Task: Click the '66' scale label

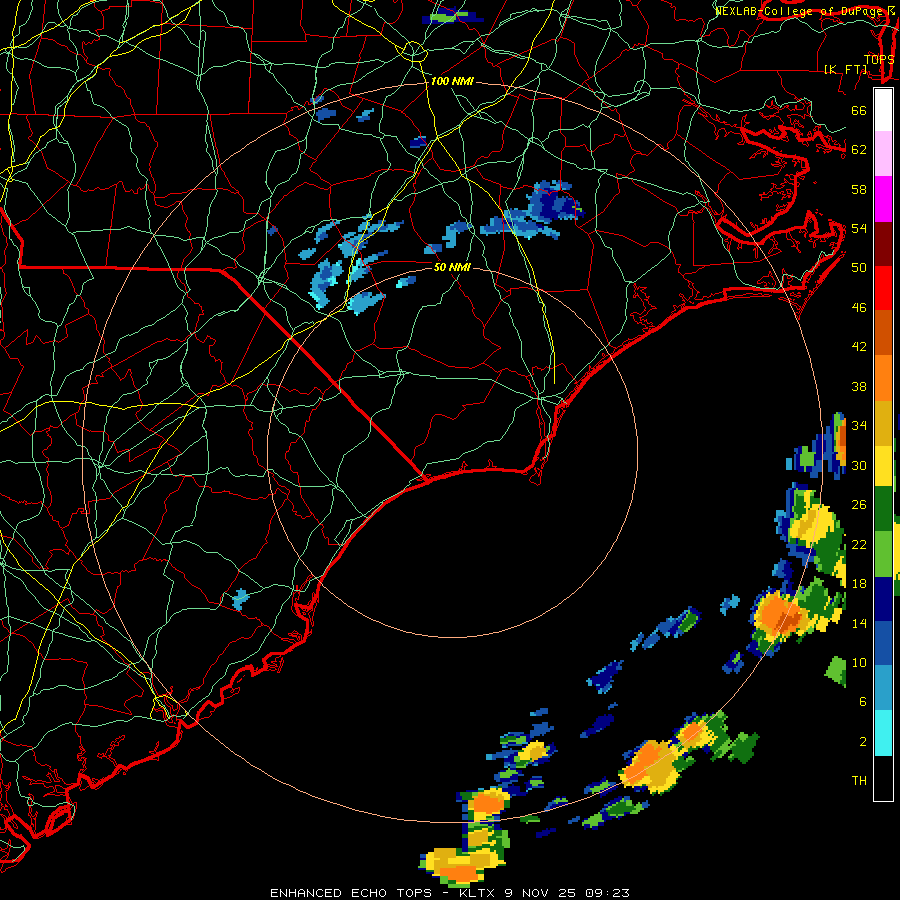Action: pyautogui.click(x=859, y=111)
